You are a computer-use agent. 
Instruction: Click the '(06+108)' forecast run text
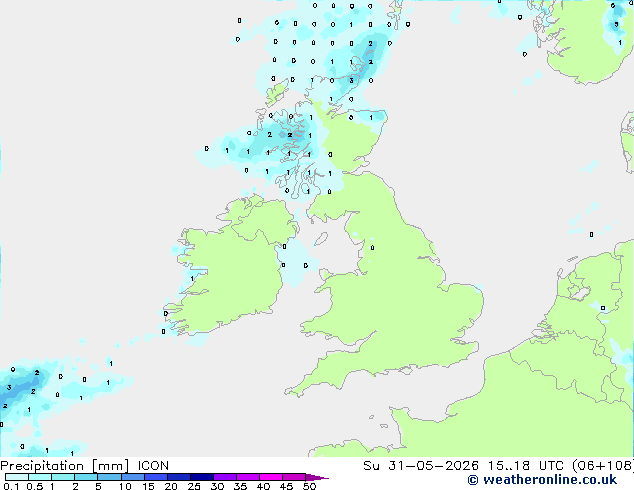(603, 466)
